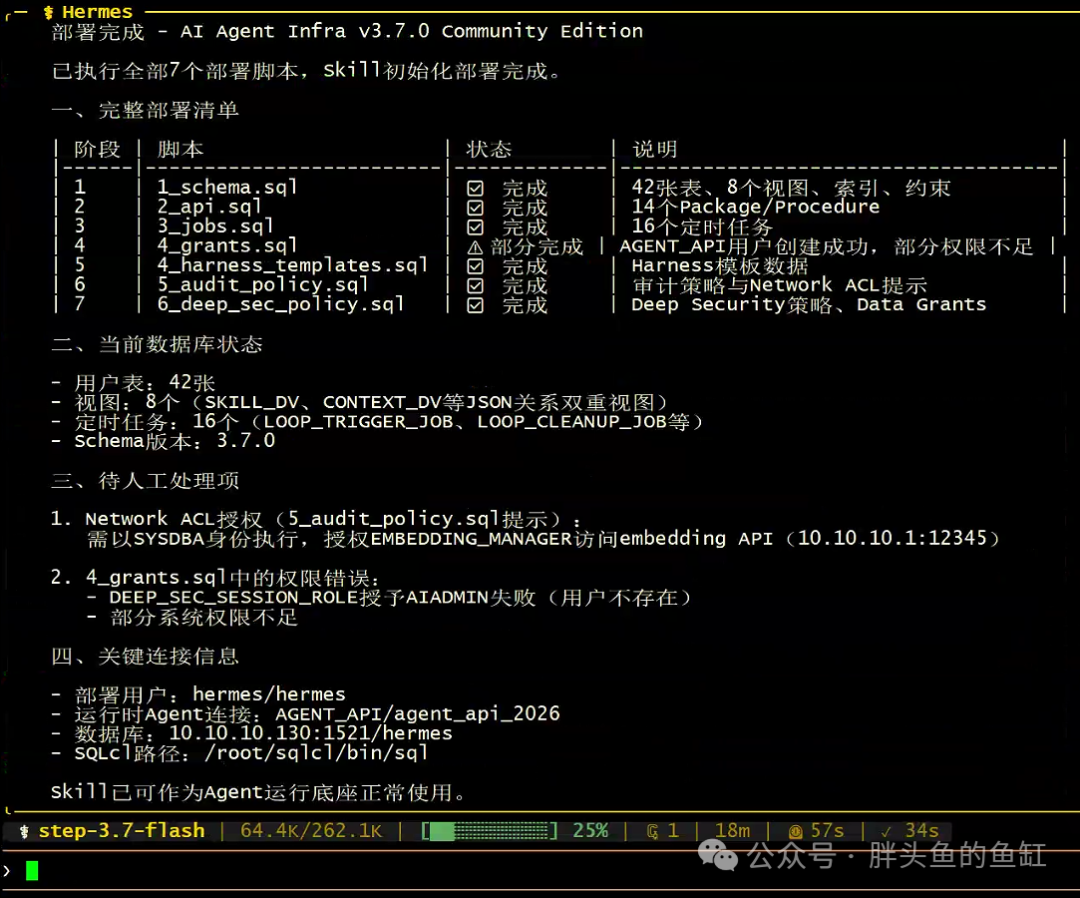Click the 16个定时任务 description cell
This screenshot has height=898, width=1080.
(x=702, y=226)
